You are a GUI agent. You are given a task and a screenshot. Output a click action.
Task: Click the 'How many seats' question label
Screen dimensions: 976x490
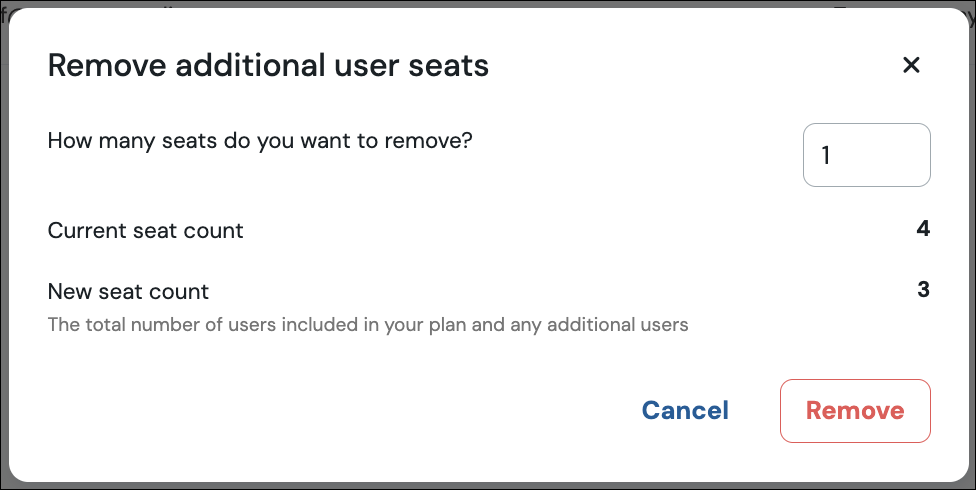coord(260,141)
